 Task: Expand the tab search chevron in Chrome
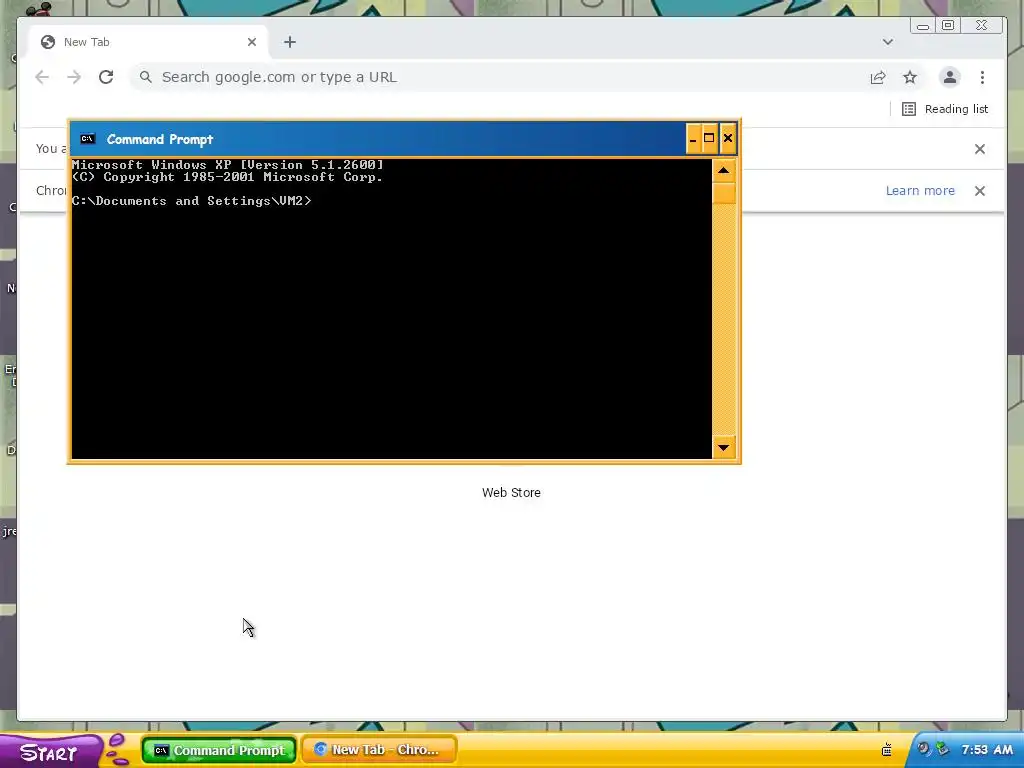point(888,42)
